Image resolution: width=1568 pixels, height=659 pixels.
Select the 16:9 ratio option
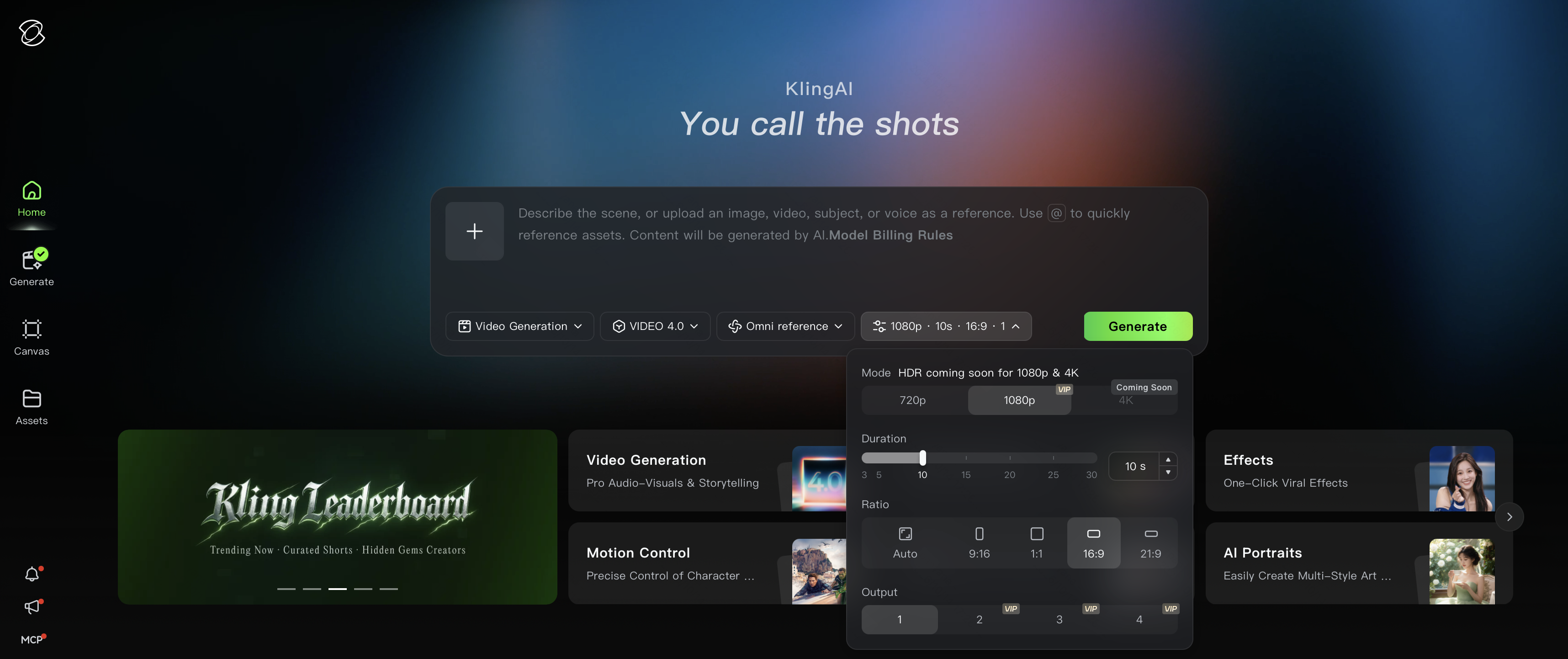1093,542
